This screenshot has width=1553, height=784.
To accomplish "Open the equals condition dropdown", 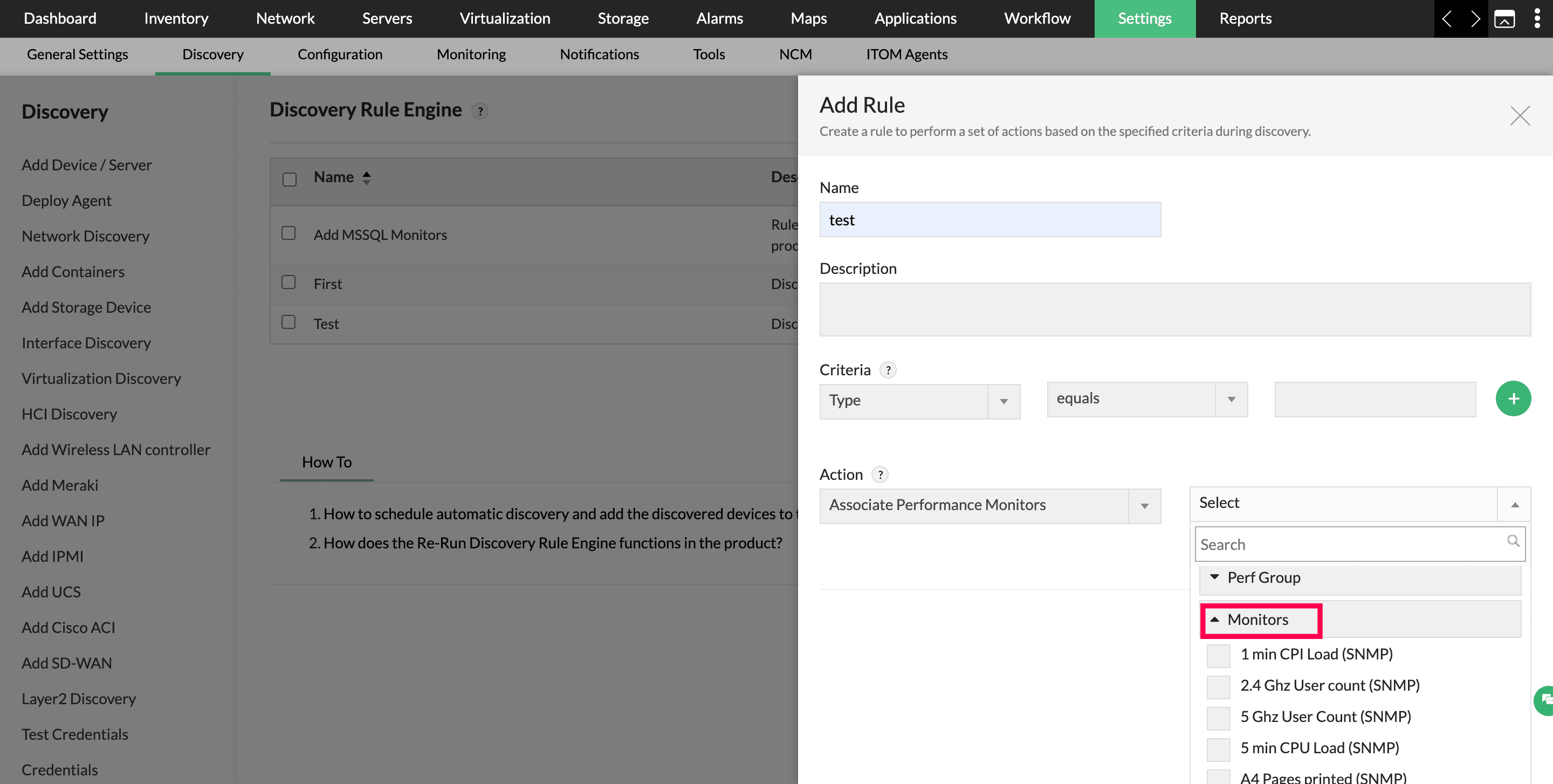I will click(1146, 399).
